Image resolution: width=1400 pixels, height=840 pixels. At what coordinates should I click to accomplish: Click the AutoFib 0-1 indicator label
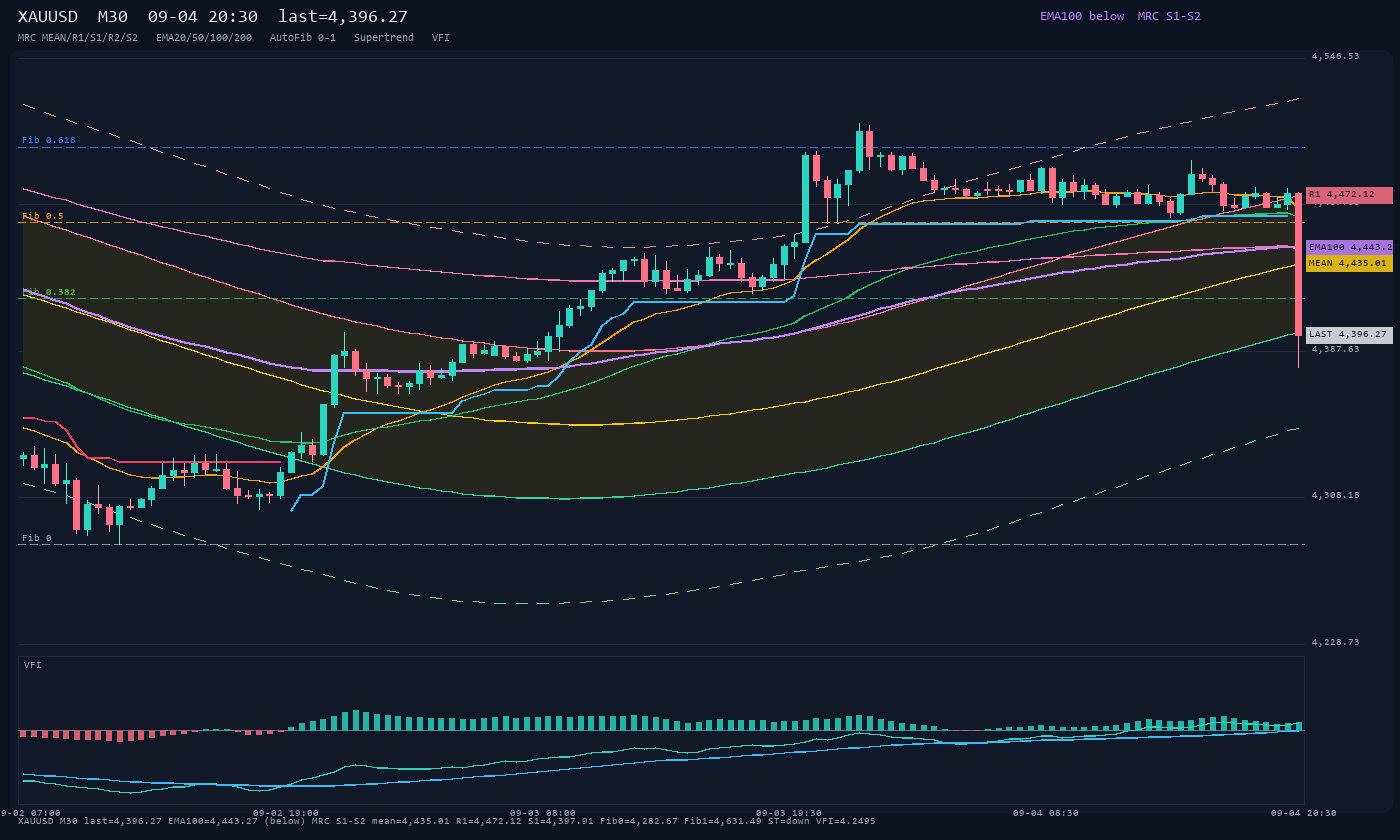coord(303,38)
